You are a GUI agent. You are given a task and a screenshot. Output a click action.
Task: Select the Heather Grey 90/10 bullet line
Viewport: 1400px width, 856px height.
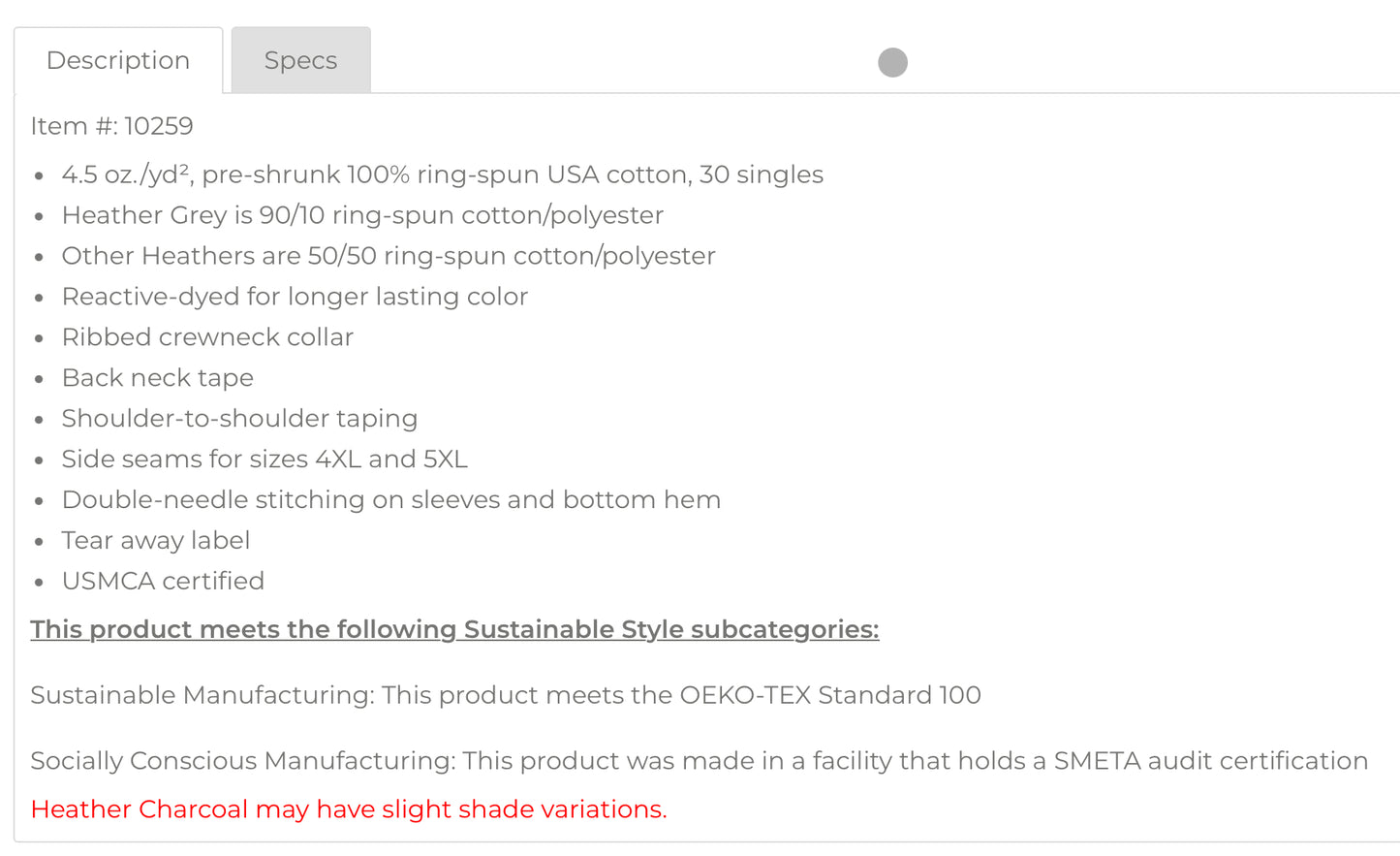click(x=362, y=215)
